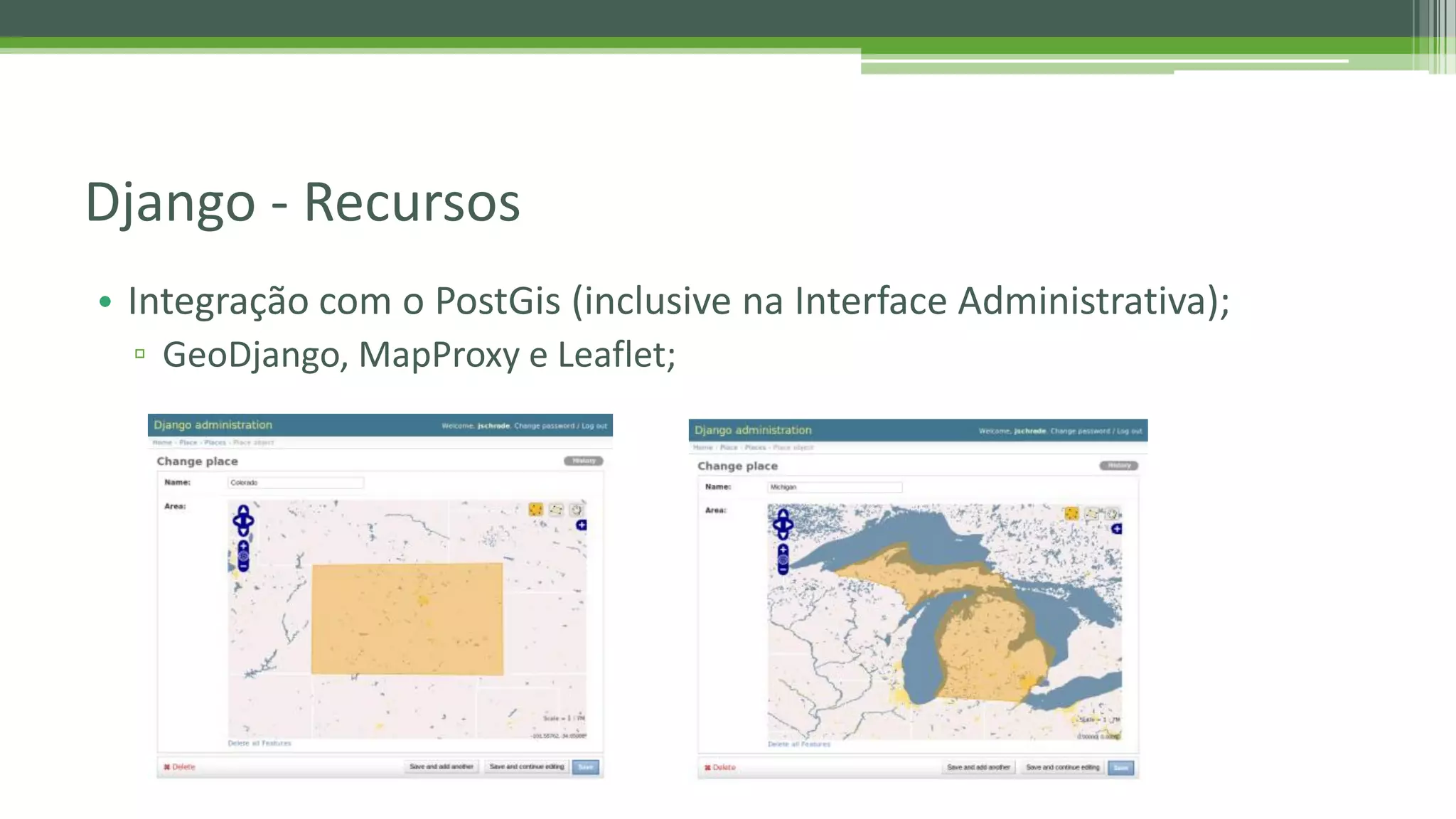Pan the Michigan map upward with arrow
The width and height of the screenshot is (1456, 819).
(783, 514)
